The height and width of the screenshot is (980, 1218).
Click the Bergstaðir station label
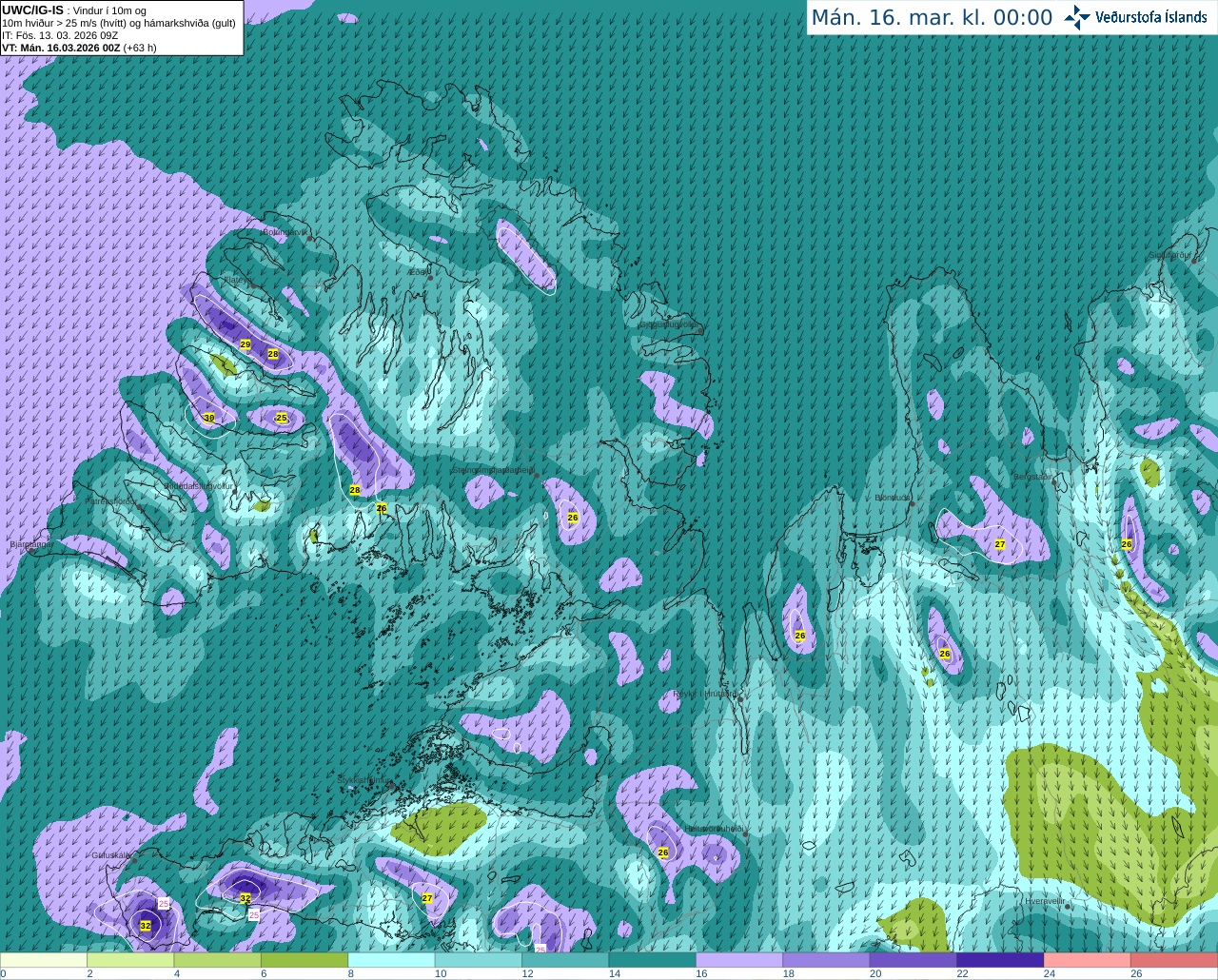1034,477
